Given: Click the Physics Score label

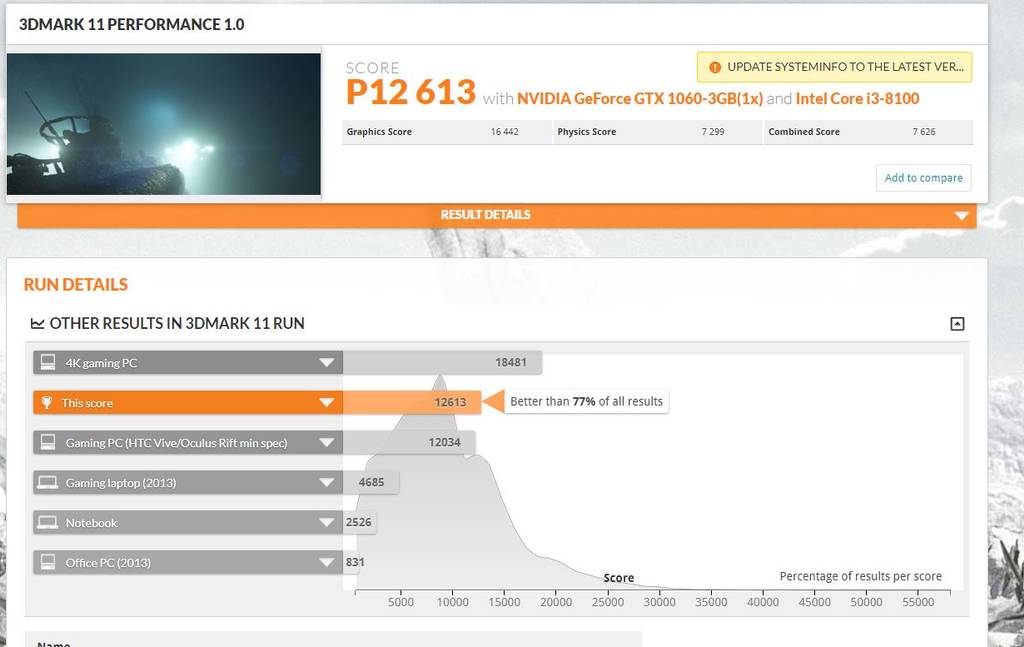Looking at the screenshot, I should coord(586,132).
